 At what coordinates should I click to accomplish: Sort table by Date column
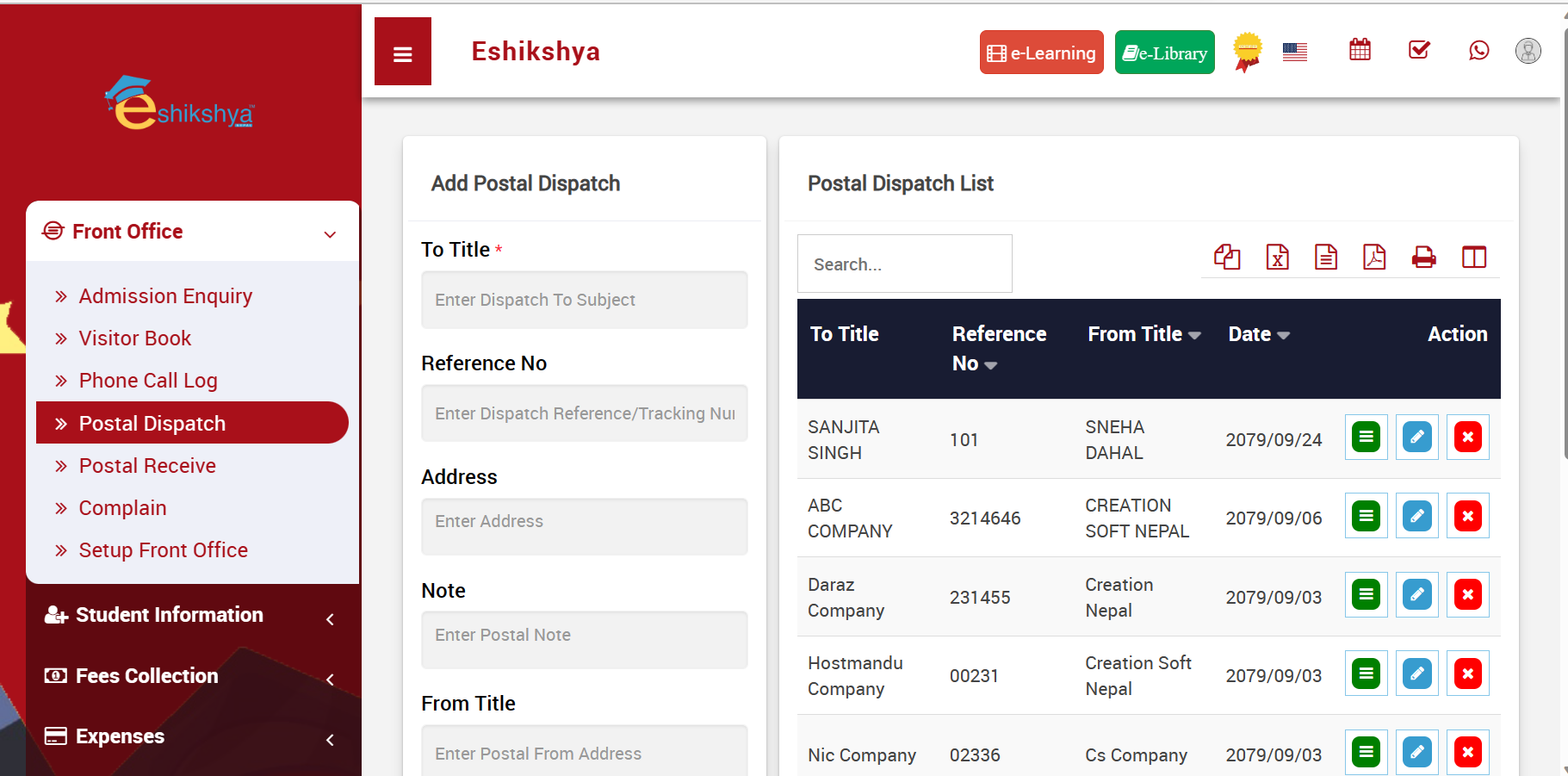tap(1258, 334)
